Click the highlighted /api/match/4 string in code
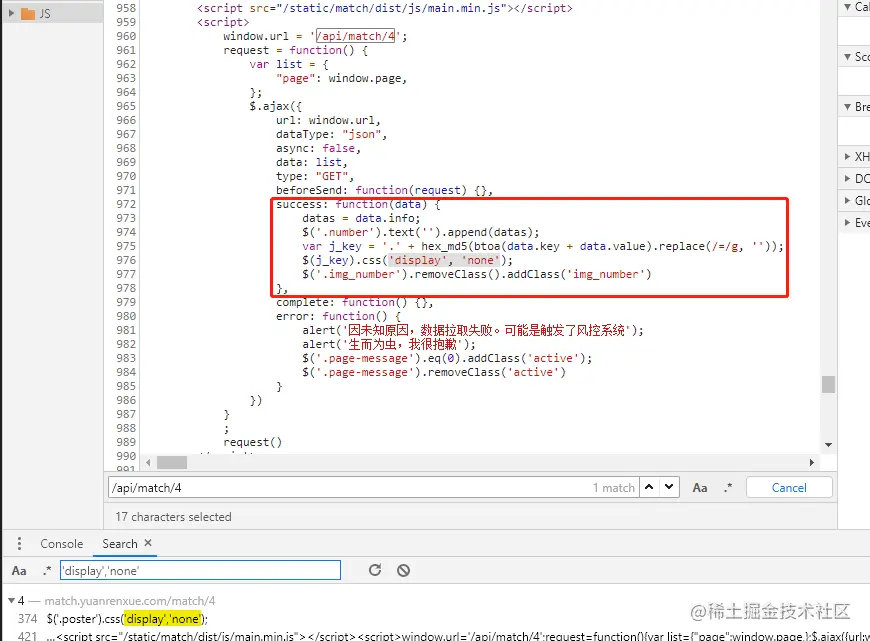This screenshot has height=641, width=870. click(x=356, y=36)
